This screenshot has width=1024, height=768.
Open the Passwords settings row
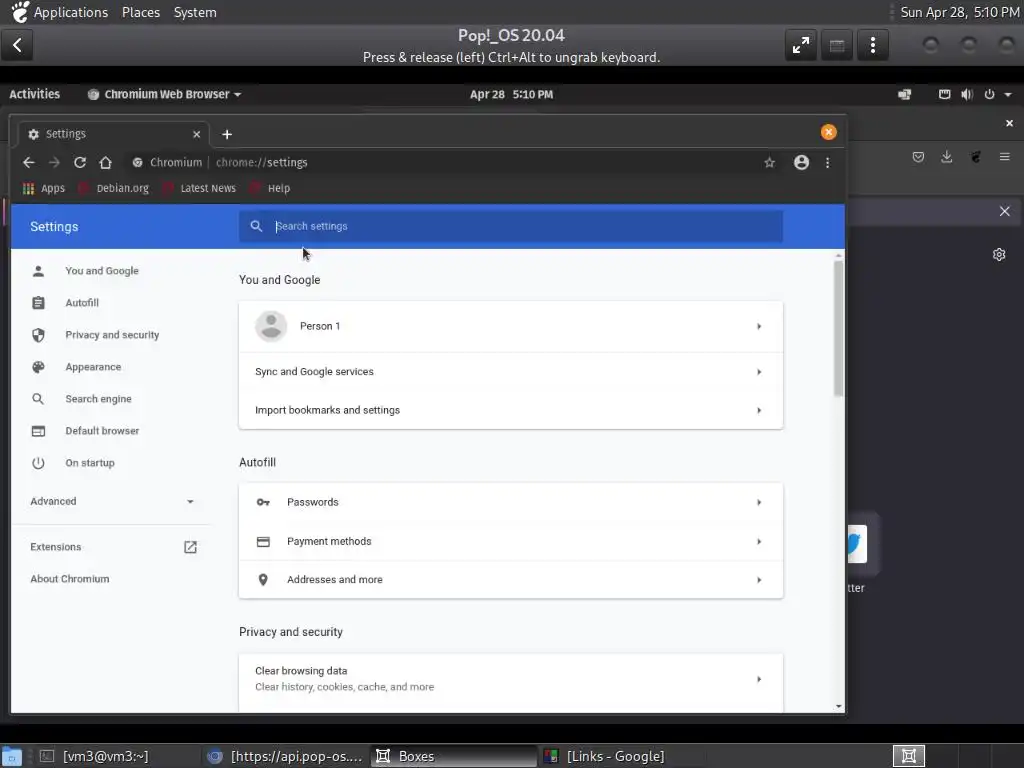(x=511, y=502)
